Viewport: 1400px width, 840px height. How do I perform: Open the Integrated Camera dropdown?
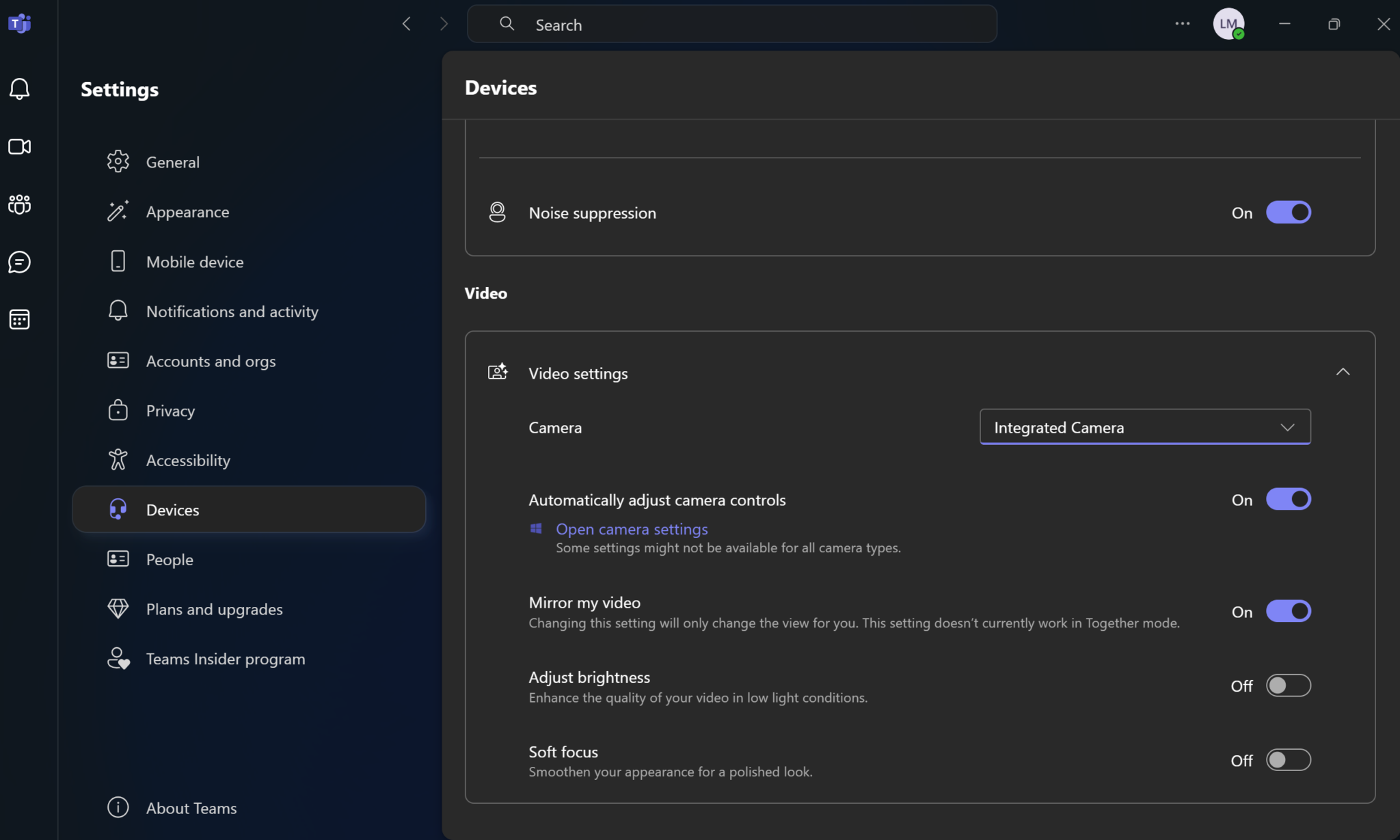pos(1144,427)
